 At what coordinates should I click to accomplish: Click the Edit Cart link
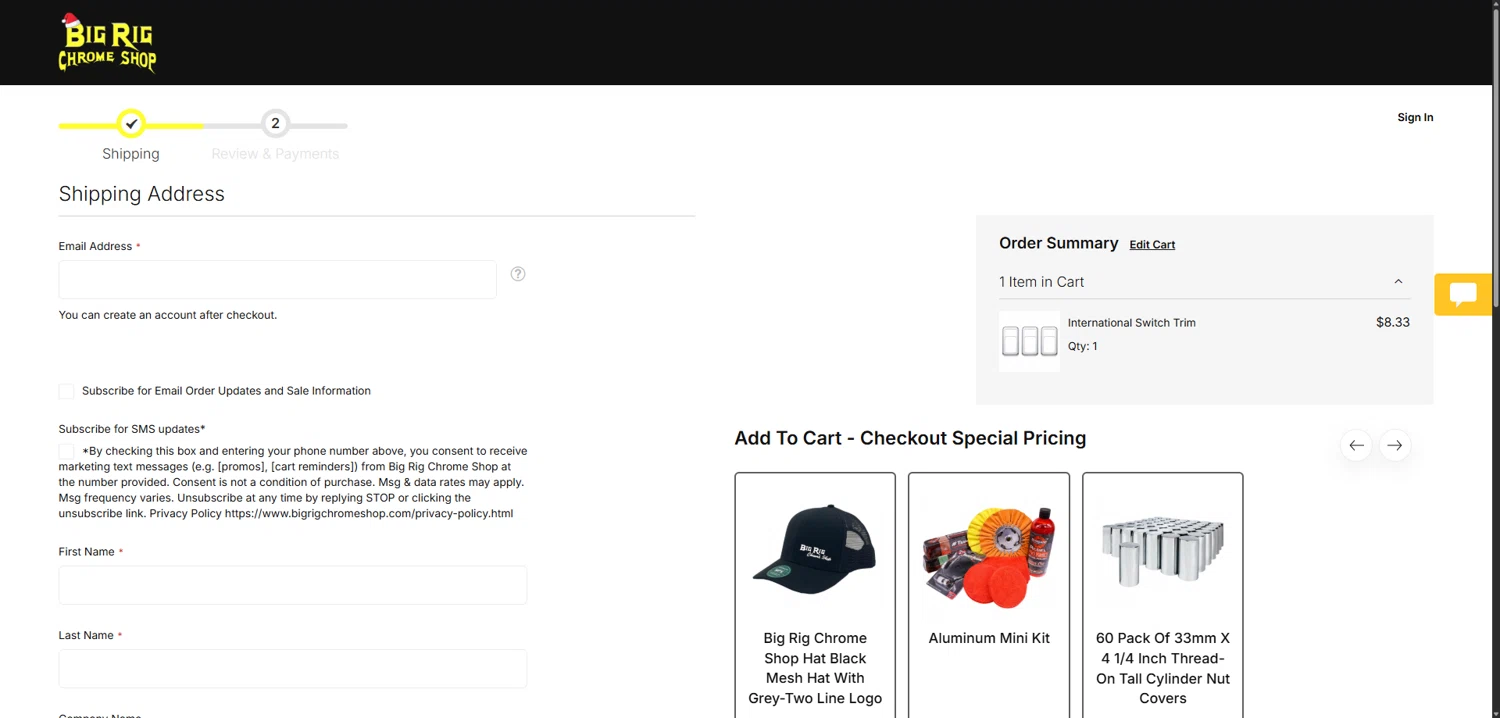click(1152, 244)
